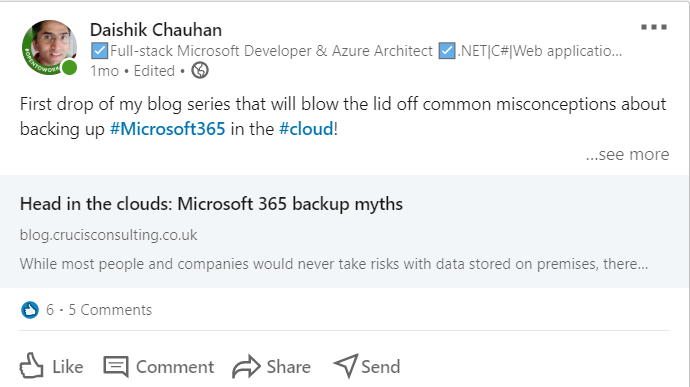Expand post text with see more
Image resolution: width=690 pixels, height=387 pixels.
[627, 154]
